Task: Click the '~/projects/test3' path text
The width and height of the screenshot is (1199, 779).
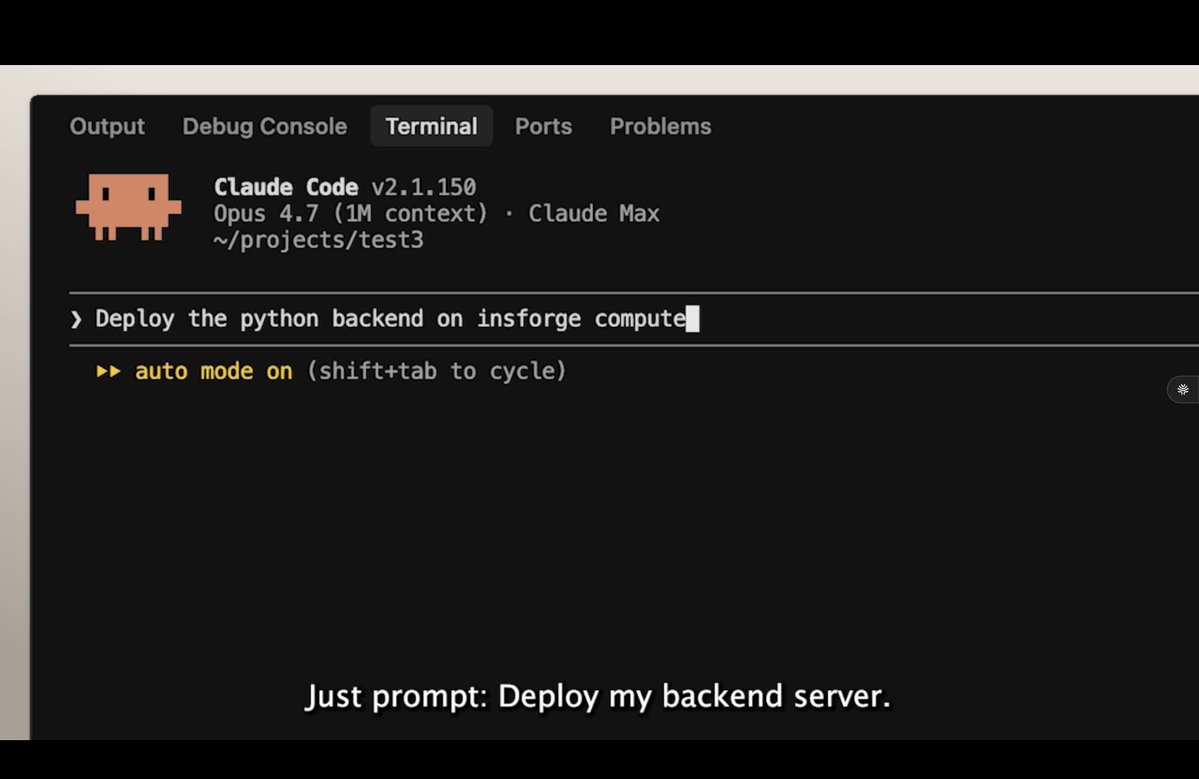Action: [x=318, y=240]
